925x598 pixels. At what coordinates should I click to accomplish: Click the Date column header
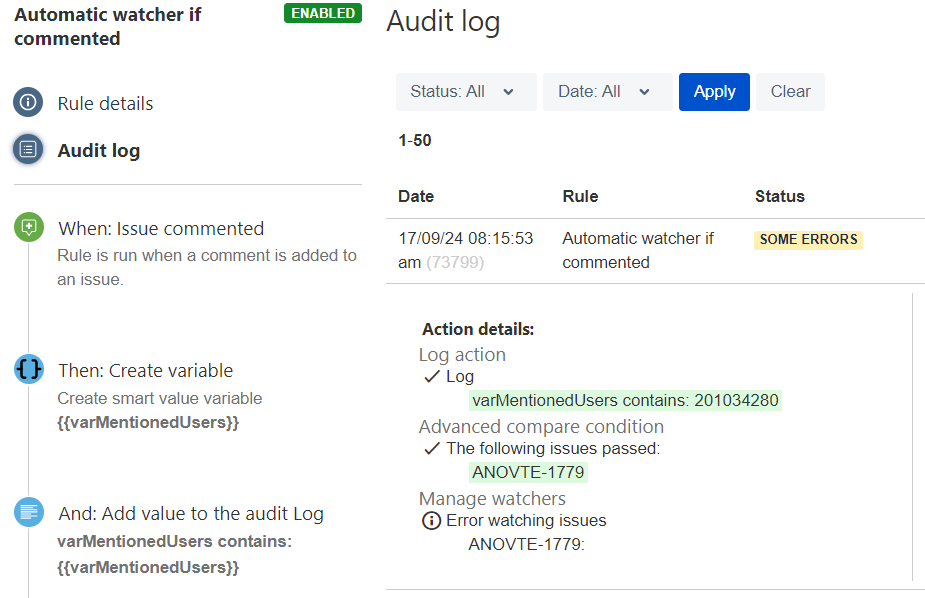pos(416,196)
